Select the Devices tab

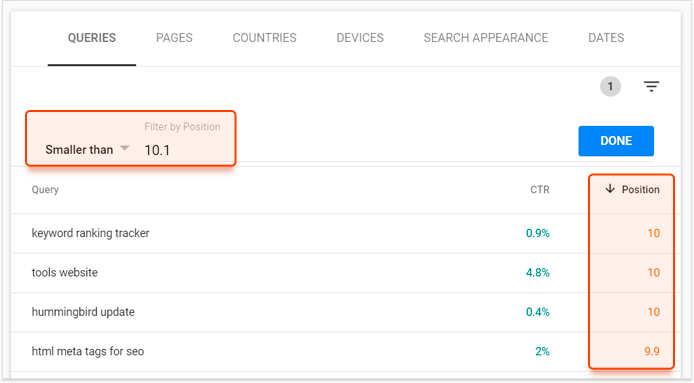click(360, 38)
